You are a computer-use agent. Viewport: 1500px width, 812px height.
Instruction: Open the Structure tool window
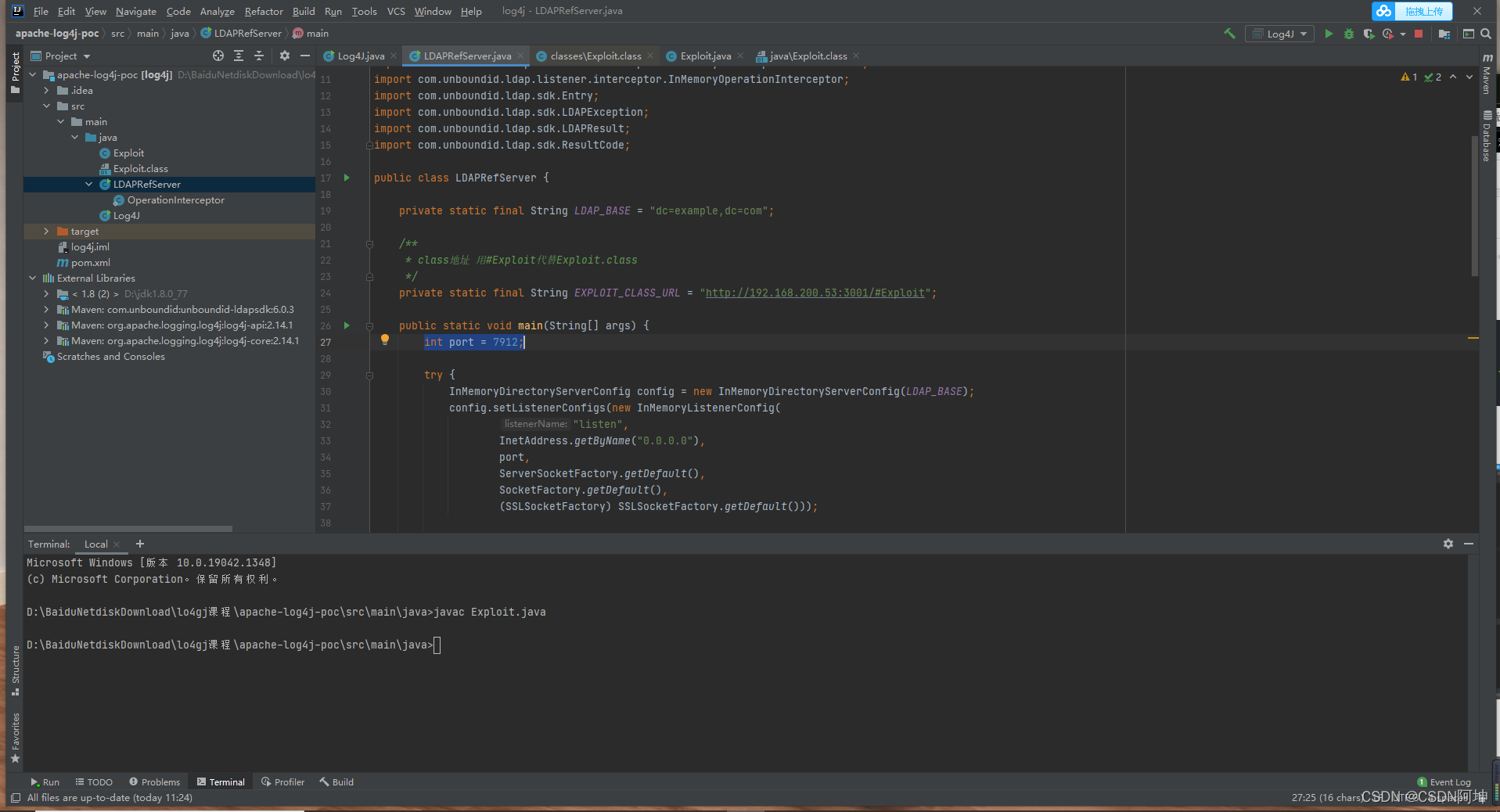[x=15, y=670]
